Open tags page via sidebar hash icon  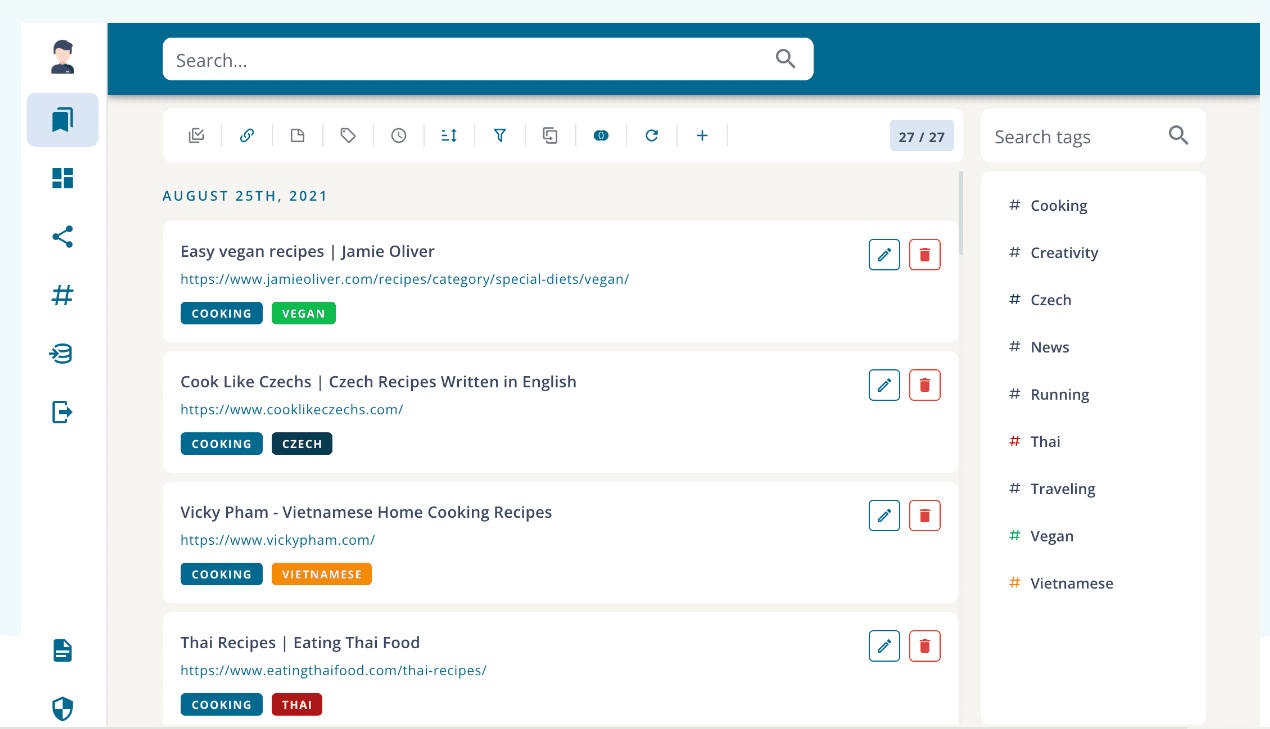pos(62,295)
